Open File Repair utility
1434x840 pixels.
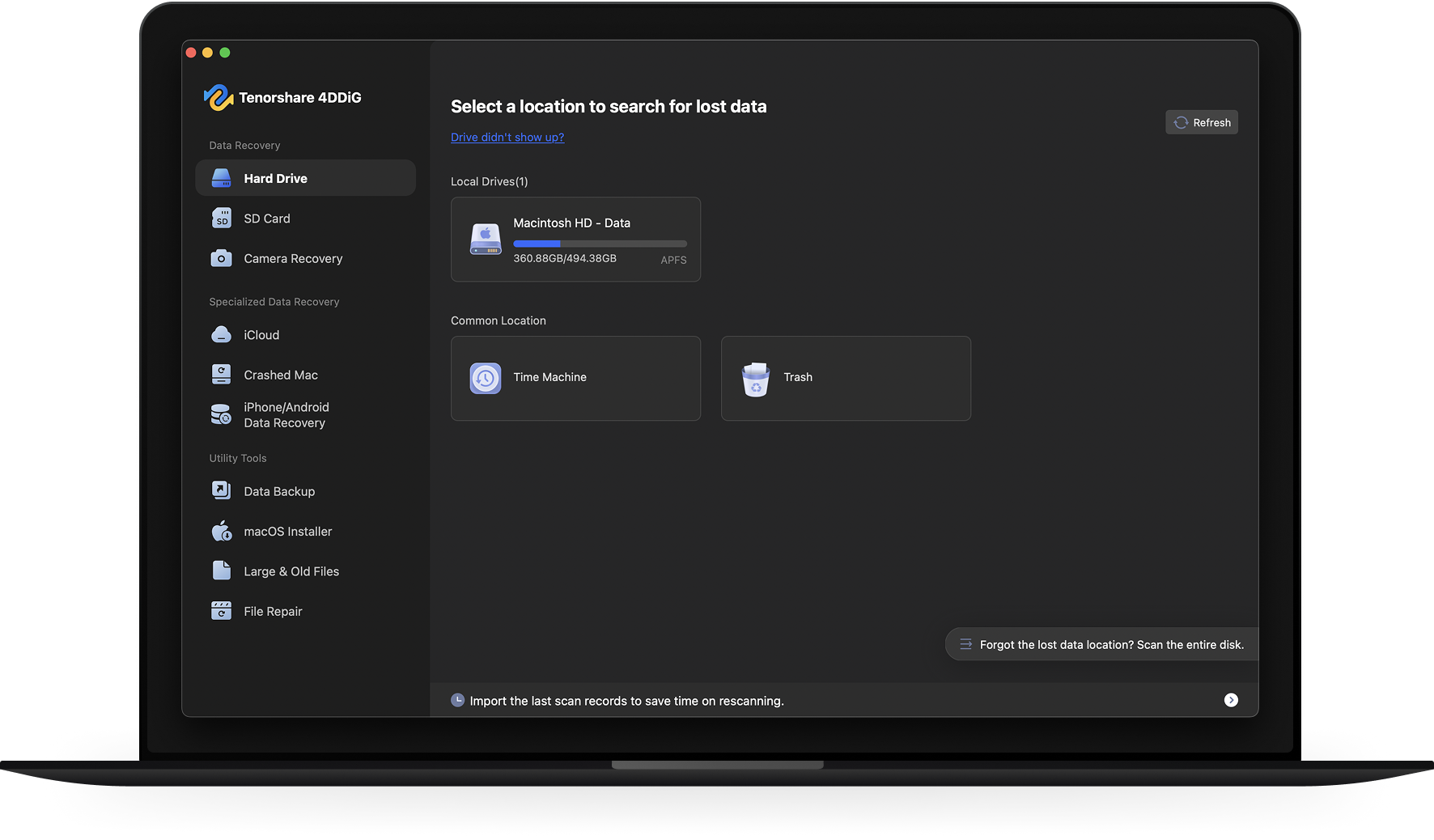tap(306, 611)
